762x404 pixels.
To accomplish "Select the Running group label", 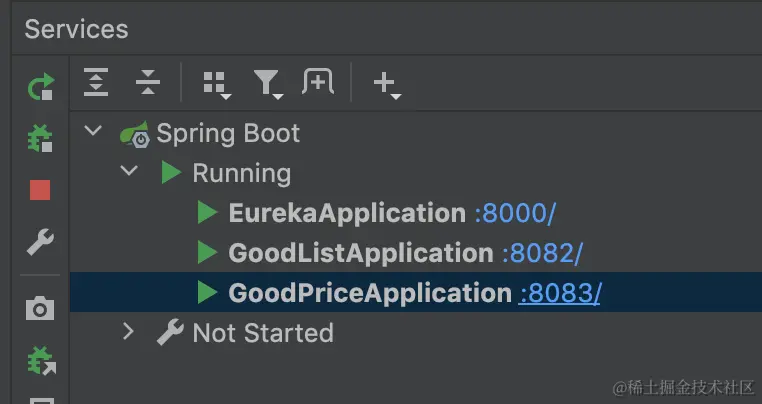I will click(x=242, y=174).
